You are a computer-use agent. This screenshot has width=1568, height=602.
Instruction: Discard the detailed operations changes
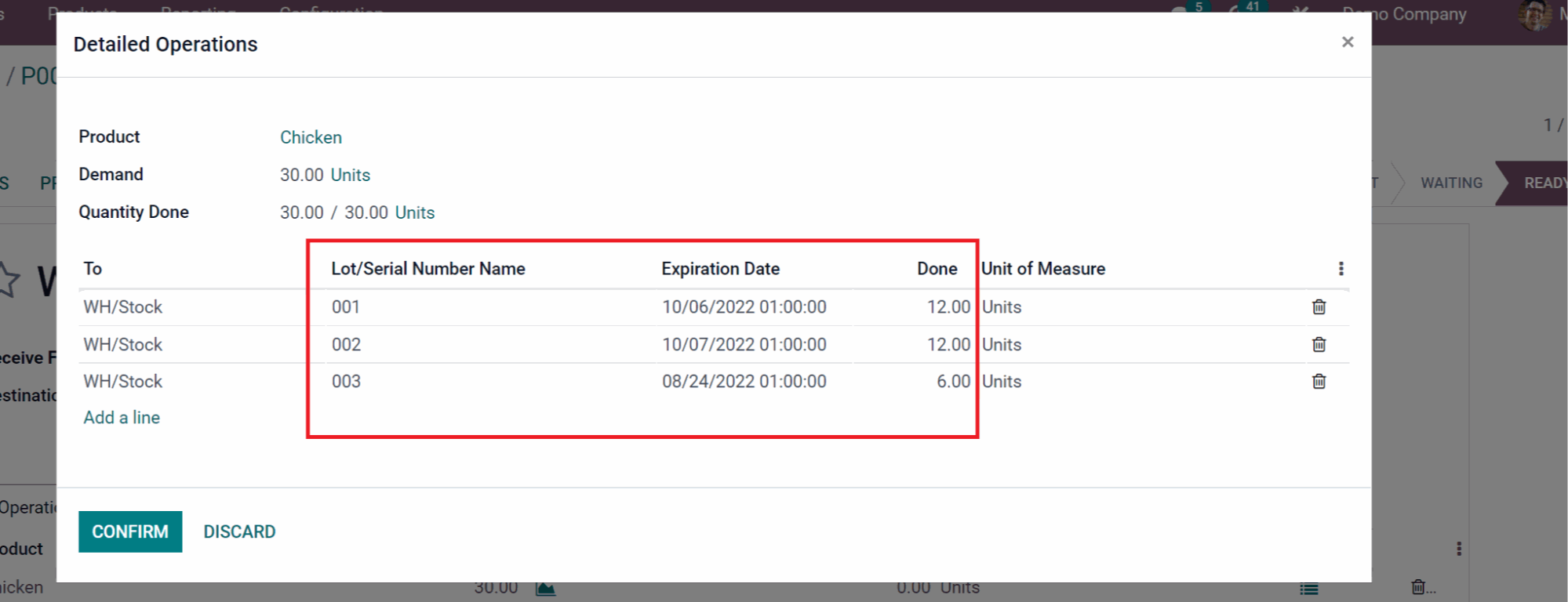[x=239, y=531]
